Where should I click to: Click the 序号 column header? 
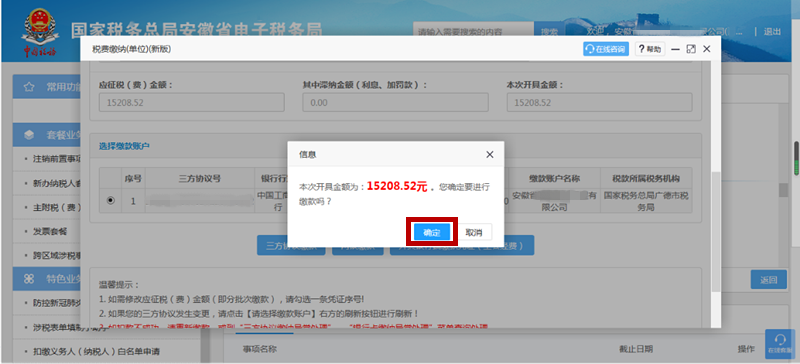[133, 179]
